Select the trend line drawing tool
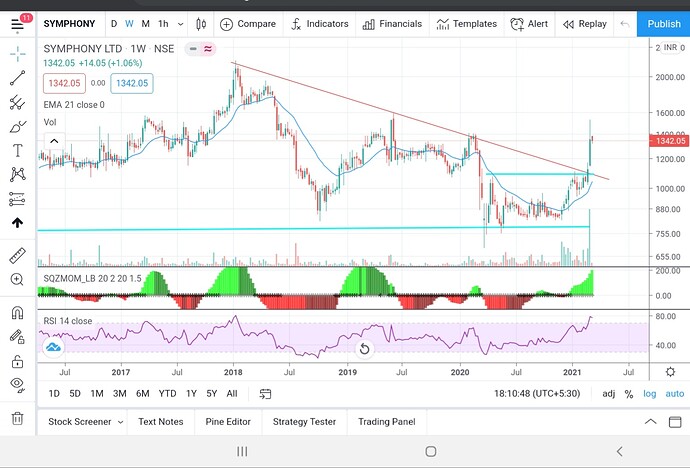Viewport: 690px width, 468px height. tap(17, 78)
